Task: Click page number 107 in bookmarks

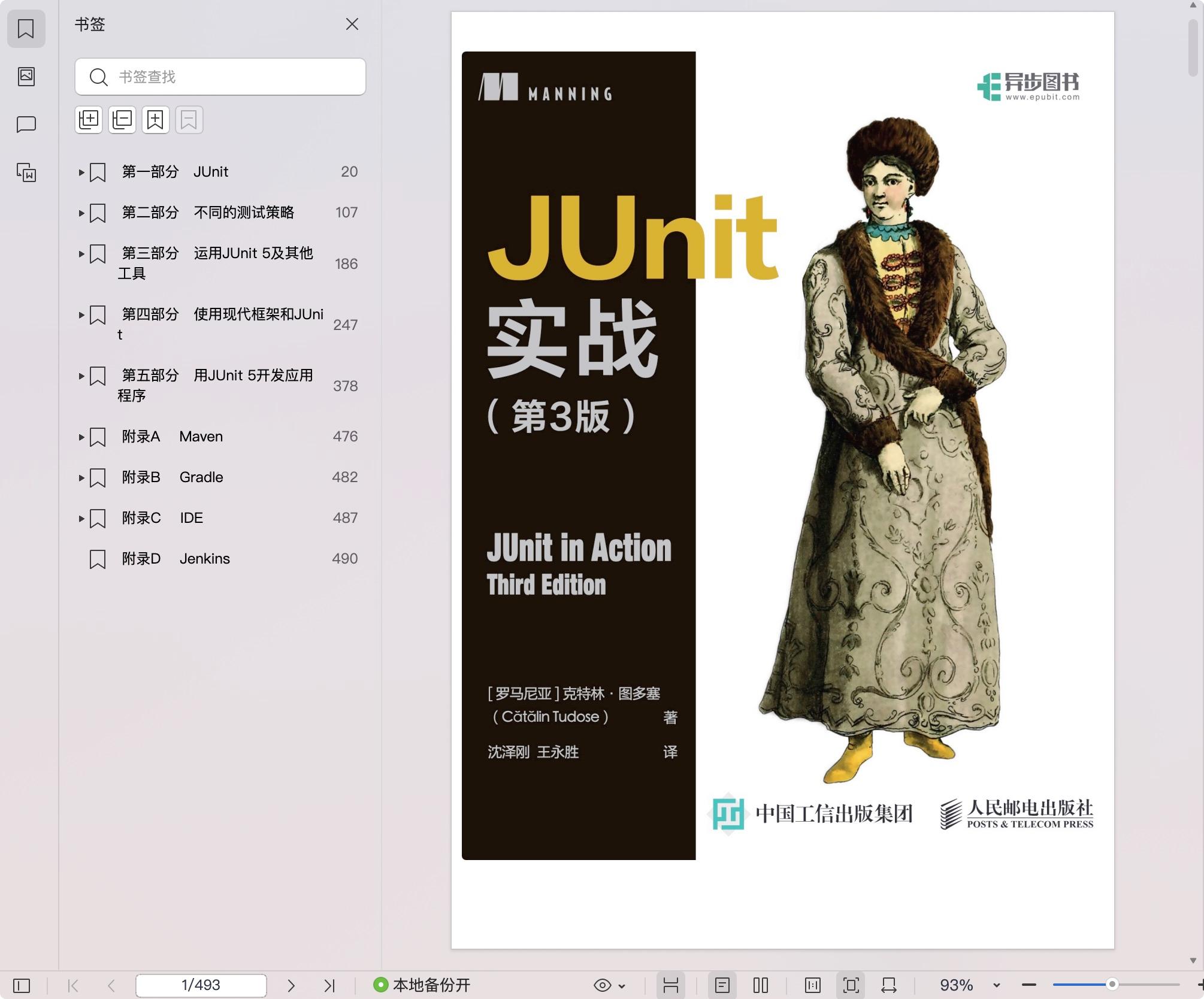Action: 346,213
